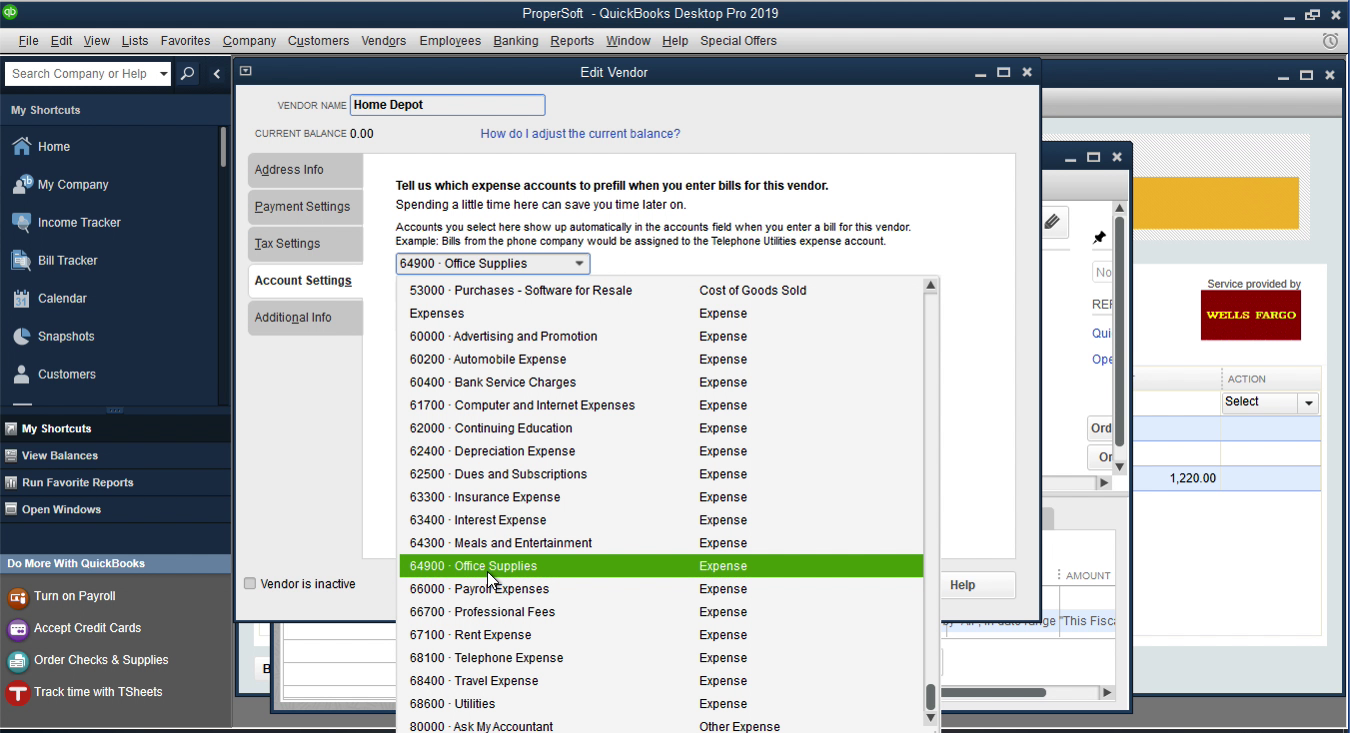Viewport: 1350px width, 733px height.
Task: Select 66000 Payroll Expenses account
Action: tap(660, 590)
